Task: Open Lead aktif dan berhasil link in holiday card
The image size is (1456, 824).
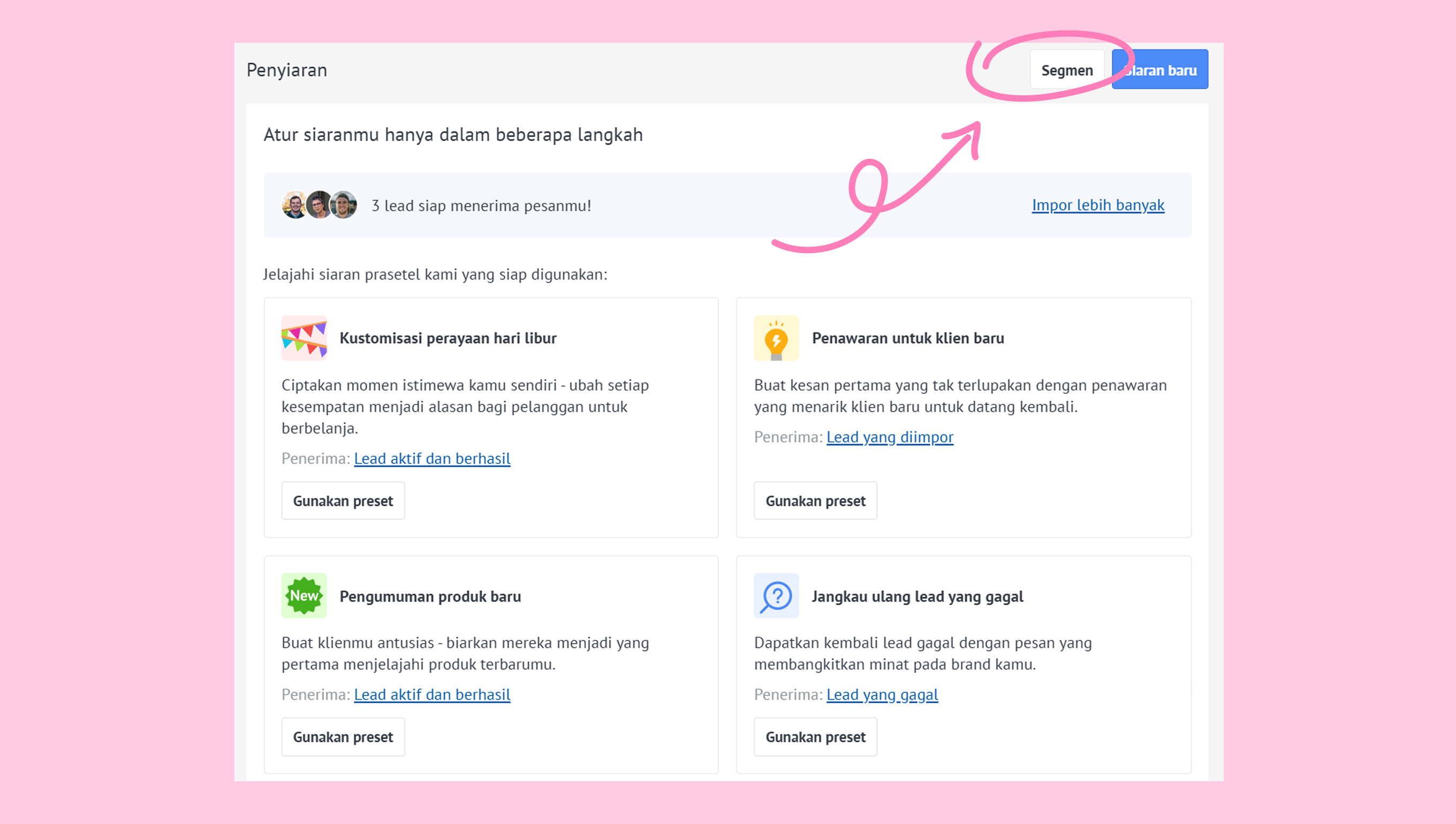Action: tap(432, 459)
